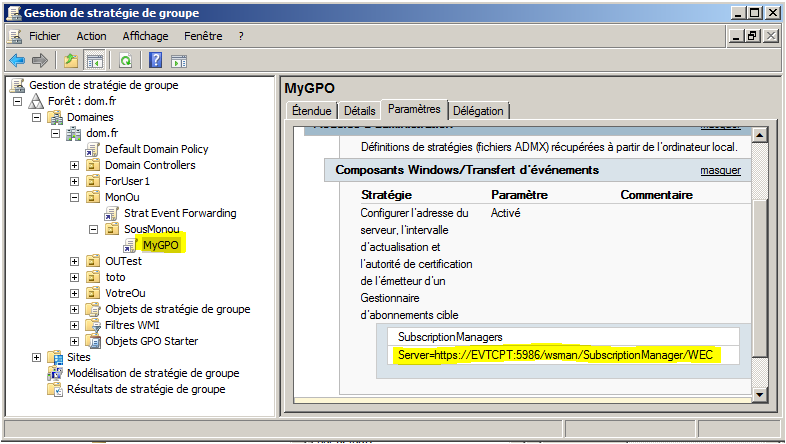Switch to the Détails tab
Screen dimensions: 786x444
pyautogui.click(x=359, y=111)
